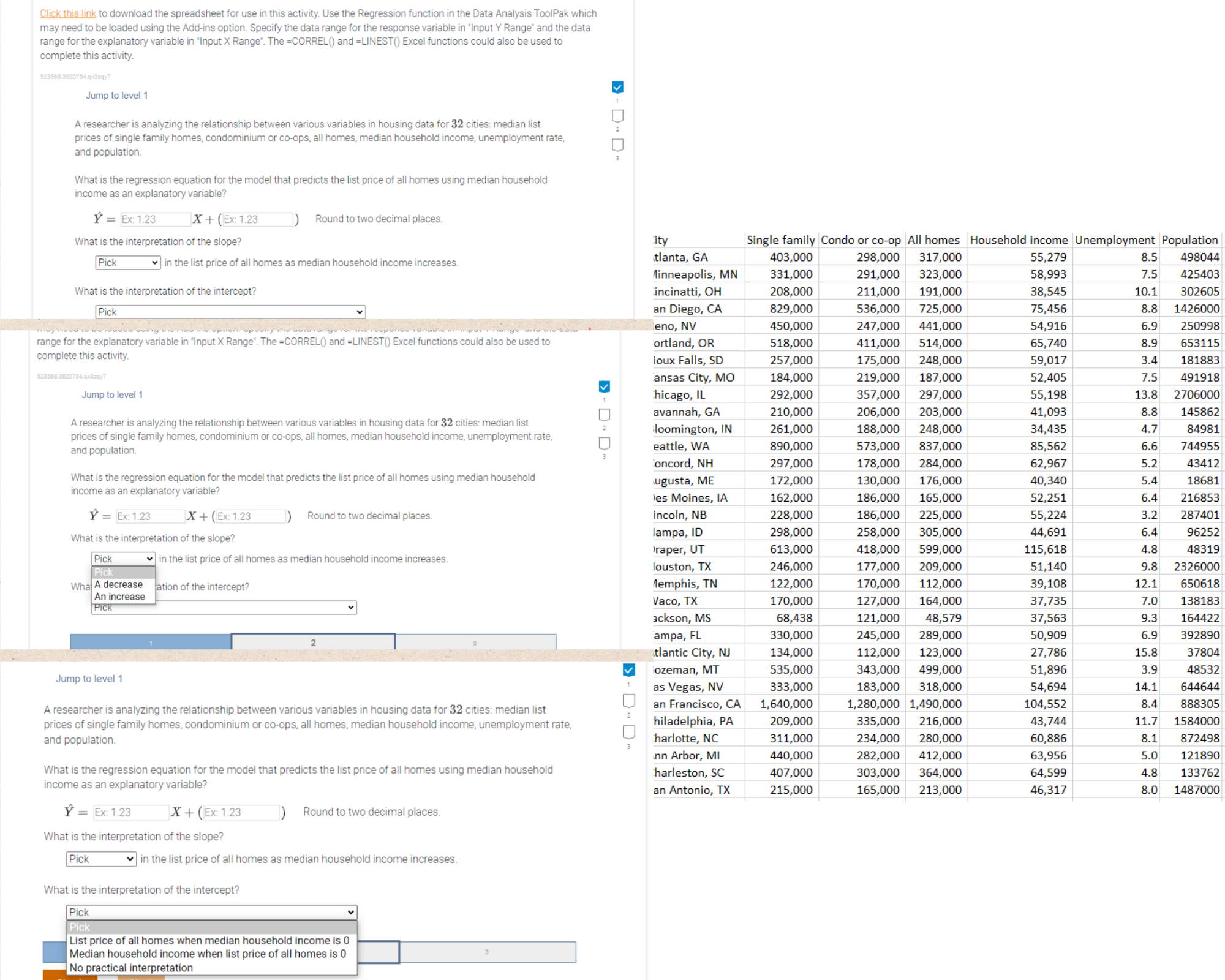Select 'List price of all homes when median household income is 0'
Screen dimensions: 1225x980
pos(209,940)
